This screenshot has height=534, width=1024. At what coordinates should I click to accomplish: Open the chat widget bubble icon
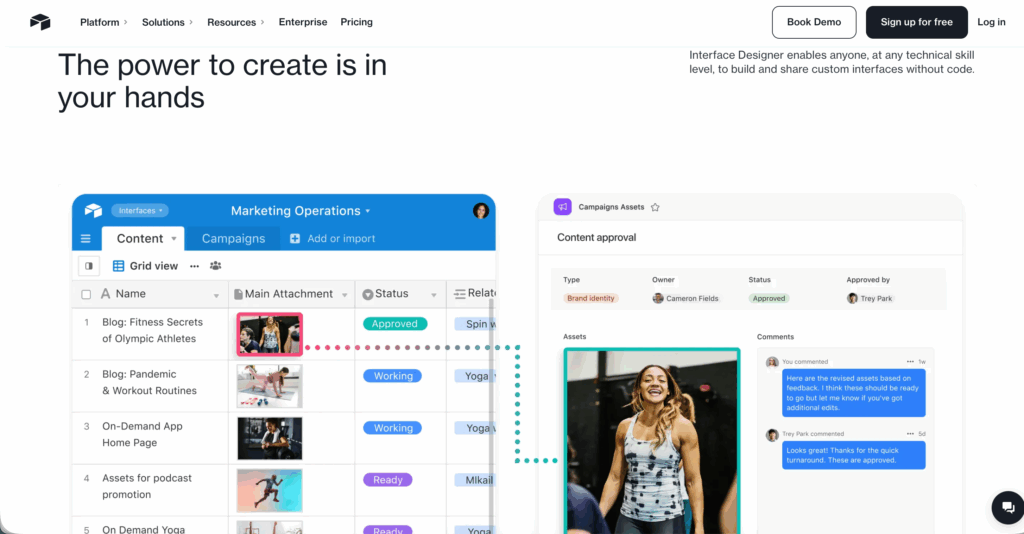[1004, 507]
